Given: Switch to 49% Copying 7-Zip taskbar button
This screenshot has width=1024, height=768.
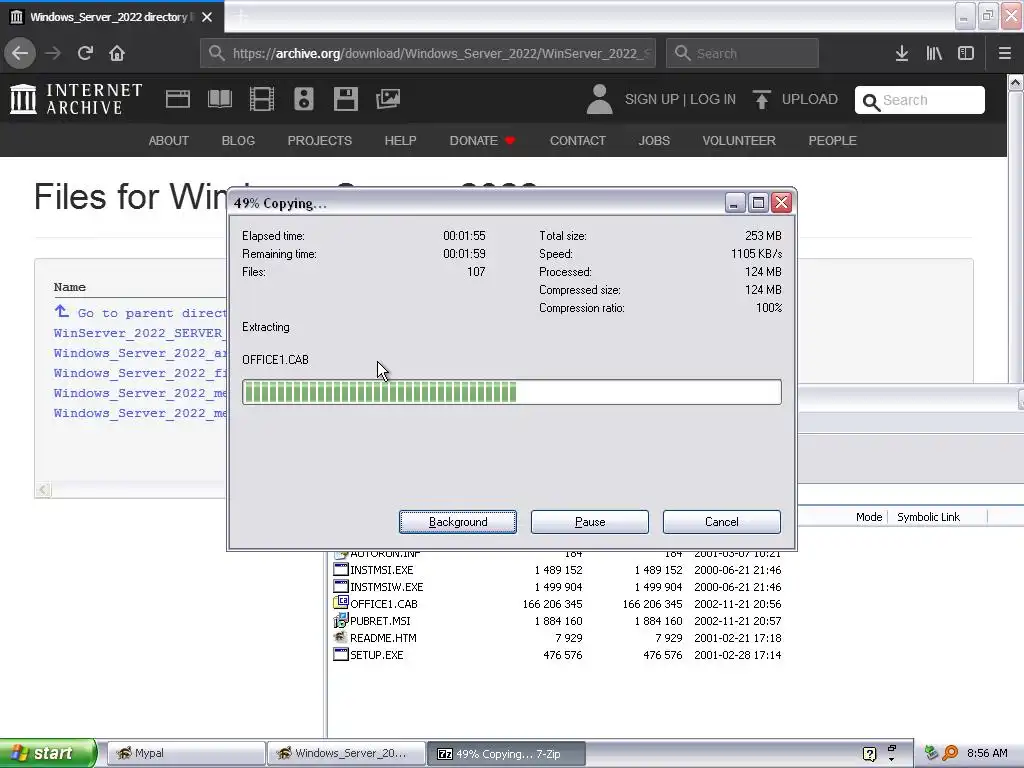Looking at the screenshot, I should [x=507, y=754].
